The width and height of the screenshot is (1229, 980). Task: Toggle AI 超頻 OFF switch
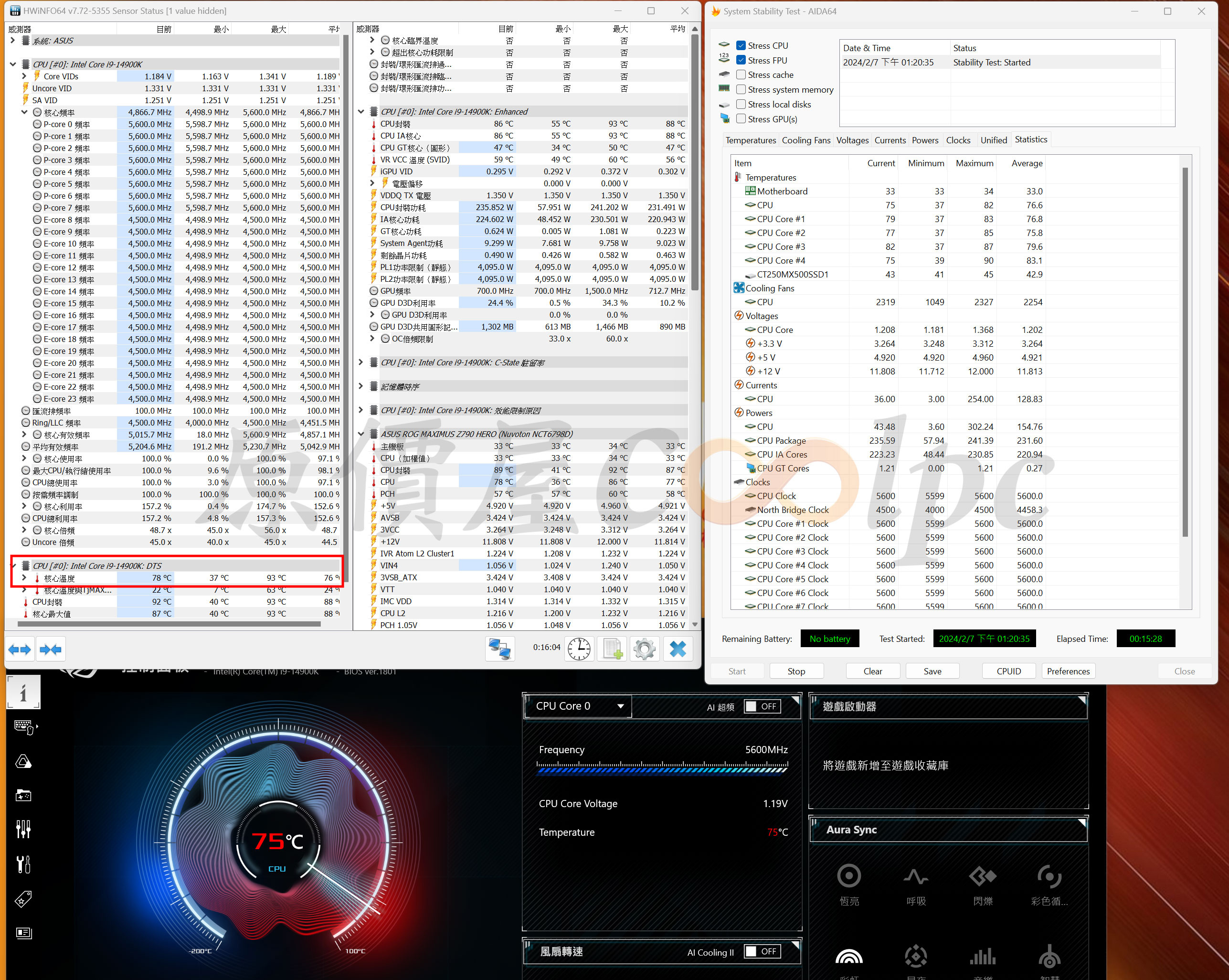762,706
